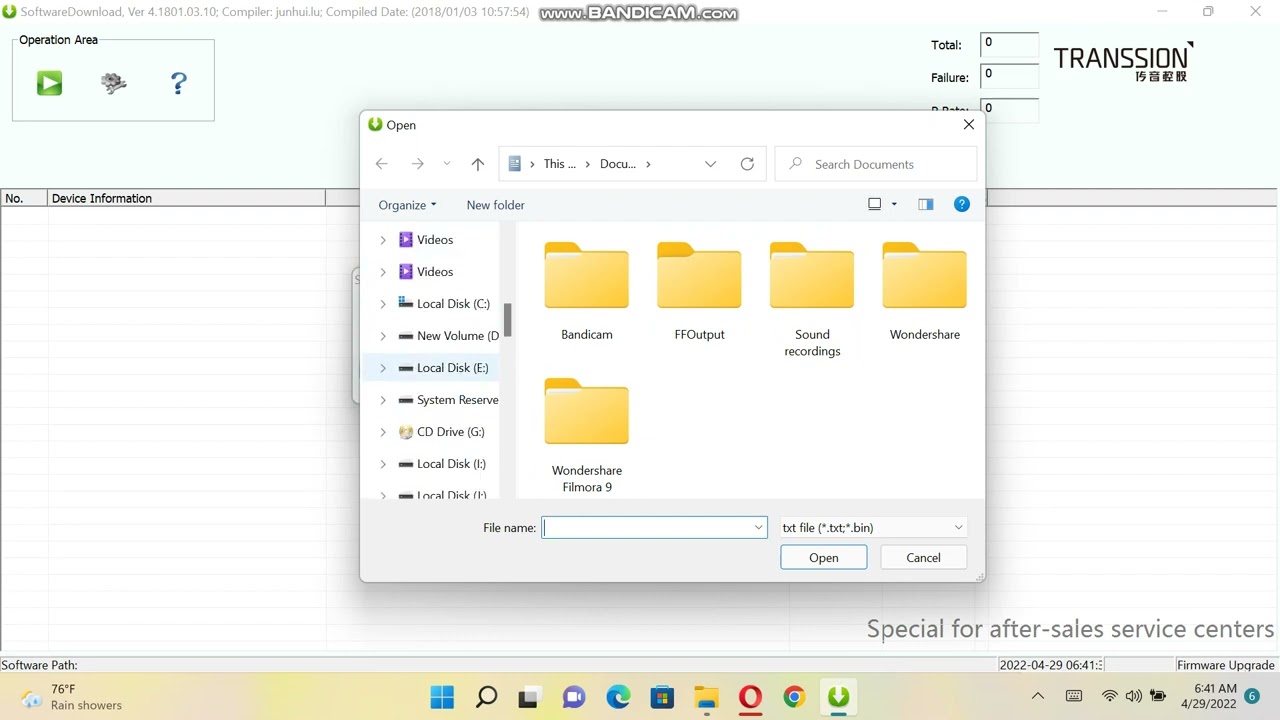
Task: Open the touch keyboard tray icon
Action: [x=1074, y=696]
